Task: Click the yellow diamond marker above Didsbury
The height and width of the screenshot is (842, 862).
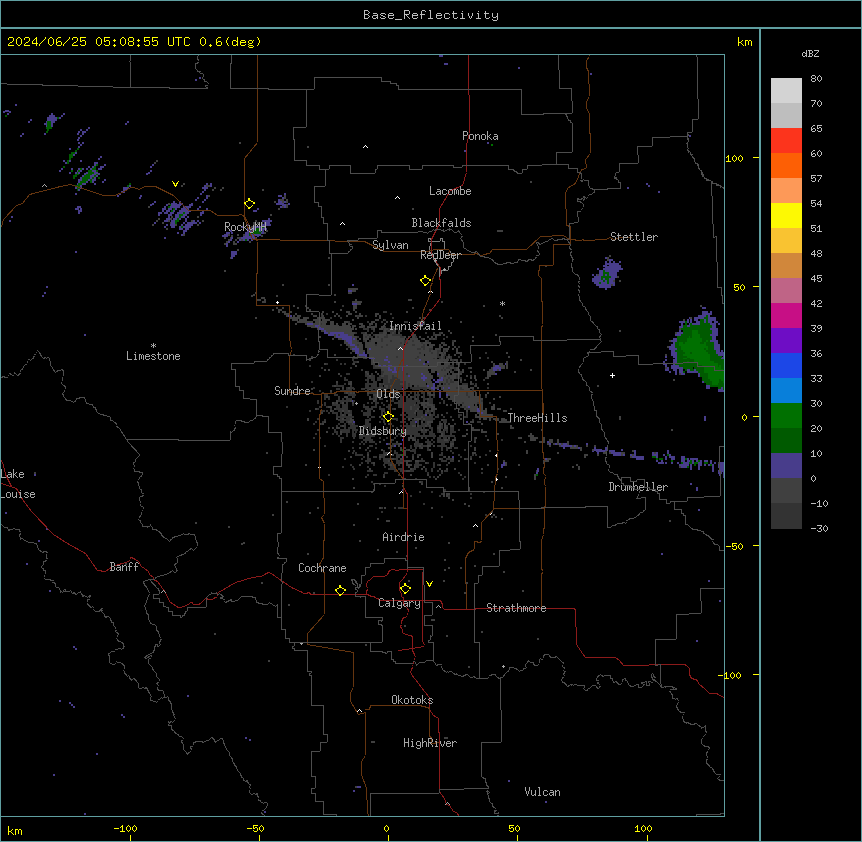Action: click(x=388, y=417)
